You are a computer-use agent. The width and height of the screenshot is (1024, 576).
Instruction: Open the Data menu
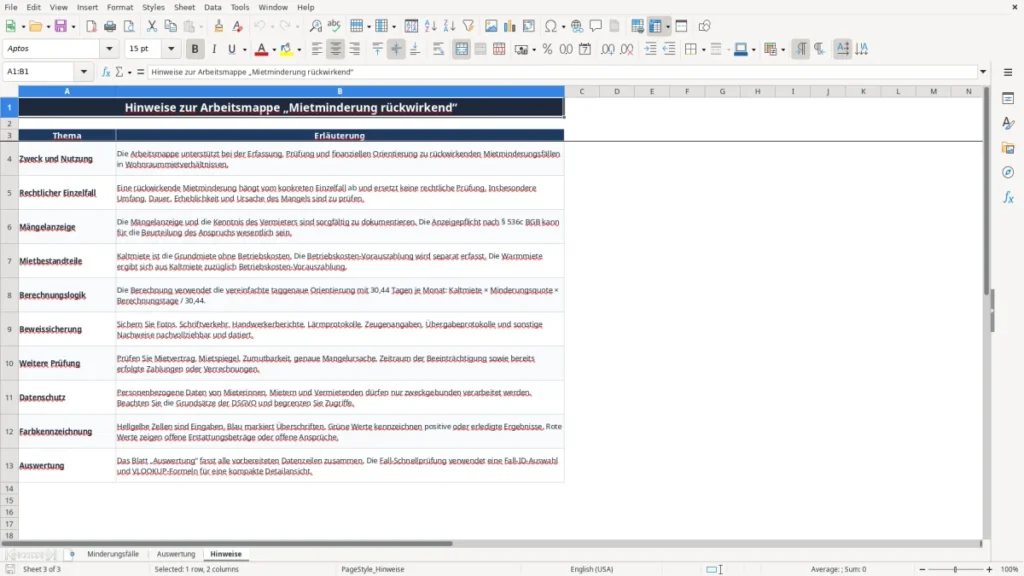click(x=212, y=7)
